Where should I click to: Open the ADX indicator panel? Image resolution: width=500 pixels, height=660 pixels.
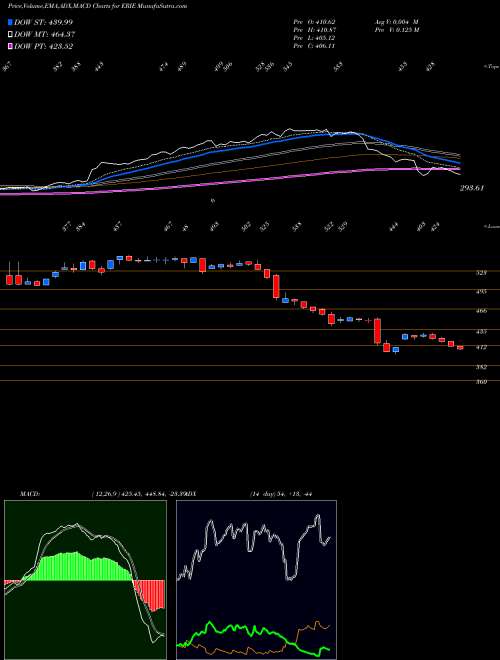click(x=256, y=580)
